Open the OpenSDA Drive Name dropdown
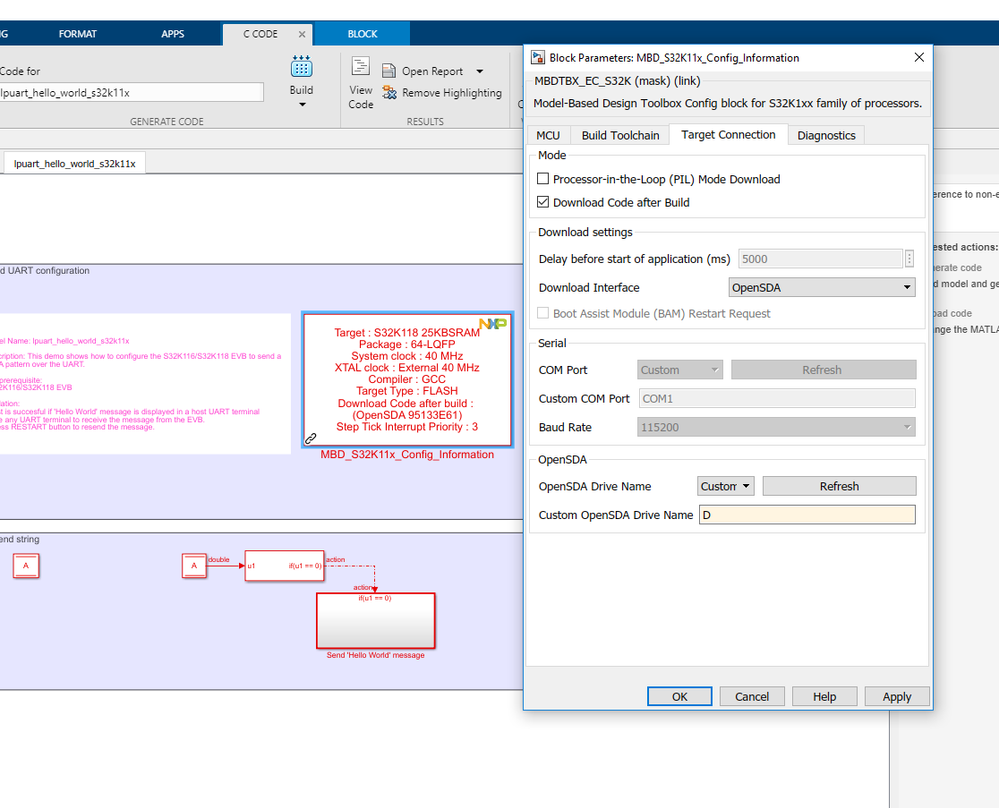This screenshot has height=808, width=999. 726,486
